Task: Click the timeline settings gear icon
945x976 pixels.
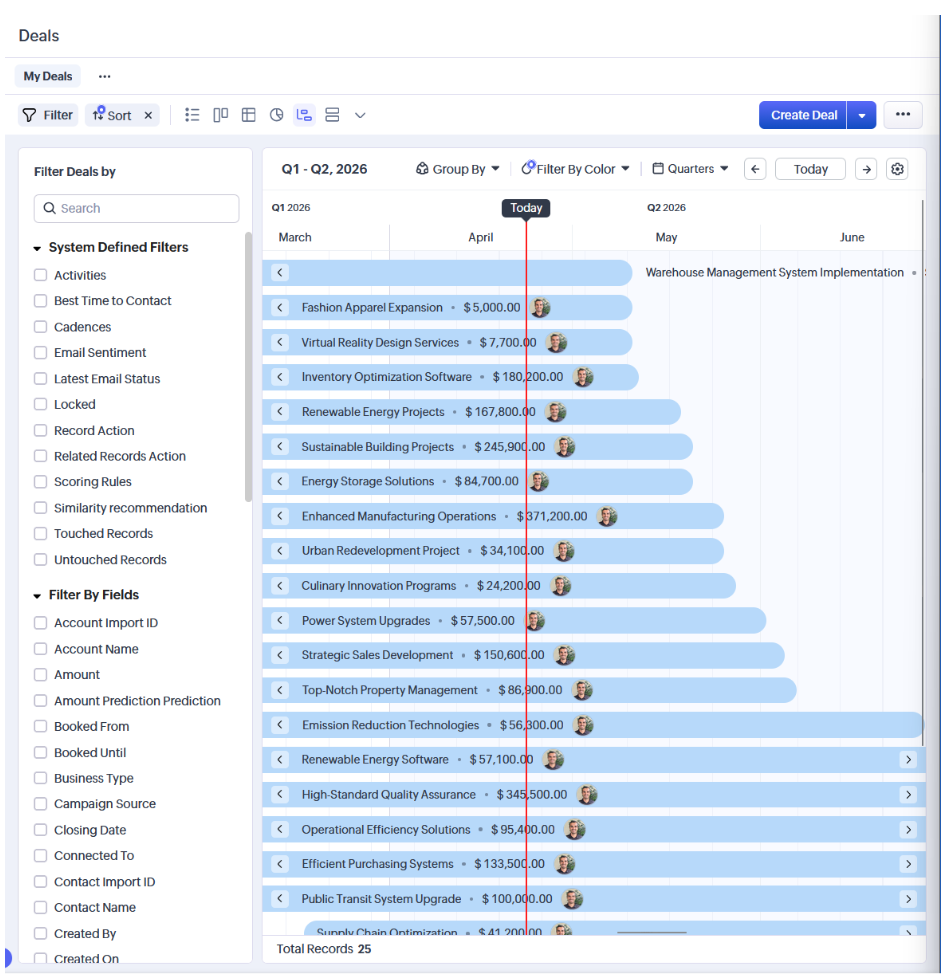Action: coord(897,169)
